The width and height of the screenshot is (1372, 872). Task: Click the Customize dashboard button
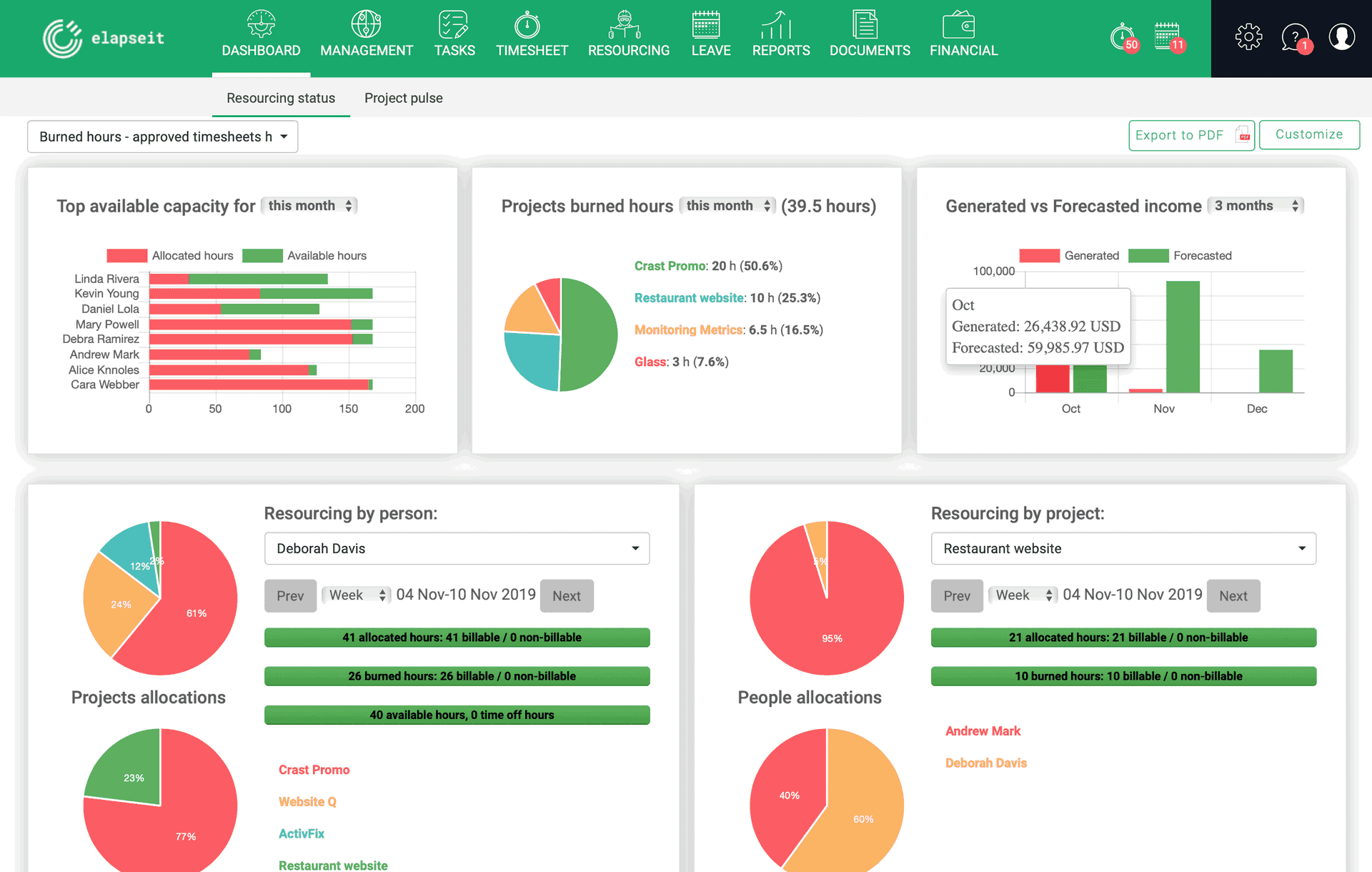point(1309,134)
